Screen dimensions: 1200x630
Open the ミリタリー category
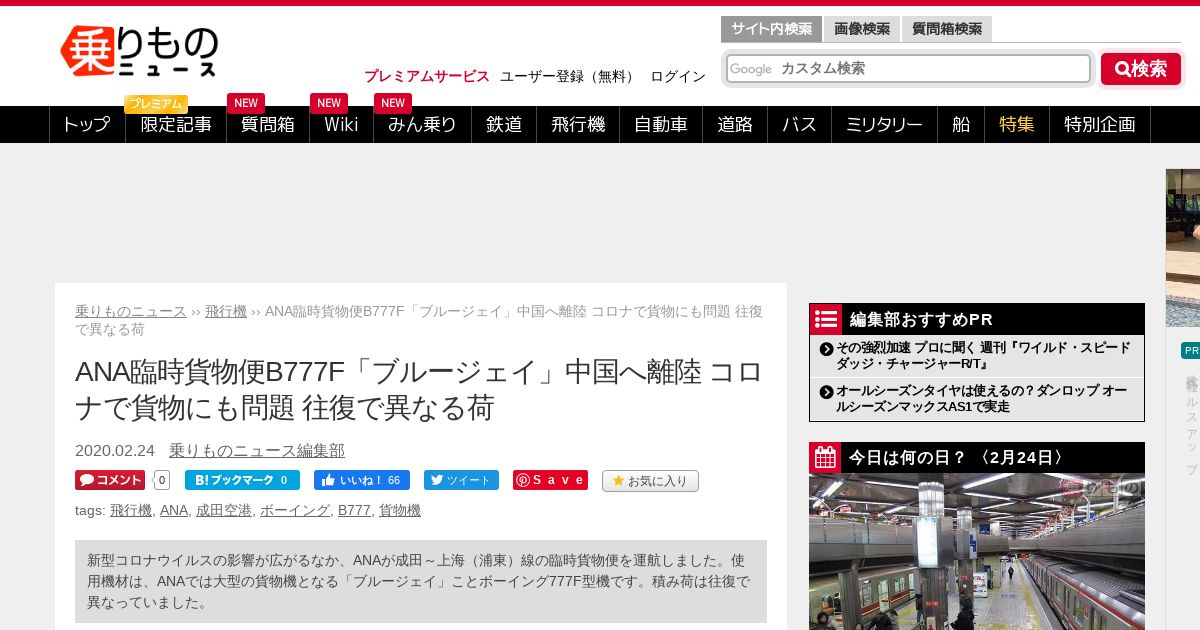[884, 124]
